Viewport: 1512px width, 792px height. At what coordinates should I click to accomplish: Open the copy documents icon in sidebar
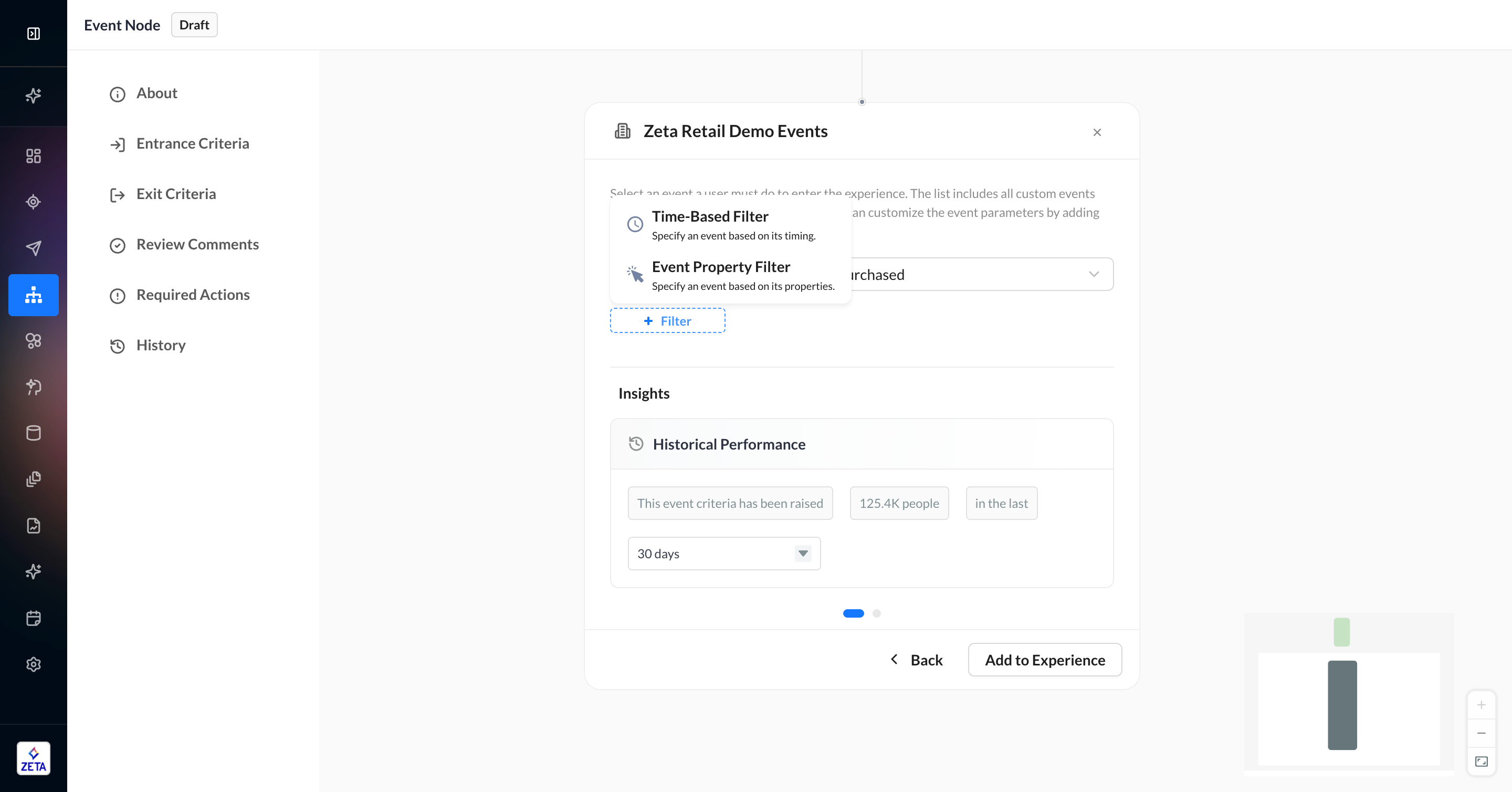34,479
